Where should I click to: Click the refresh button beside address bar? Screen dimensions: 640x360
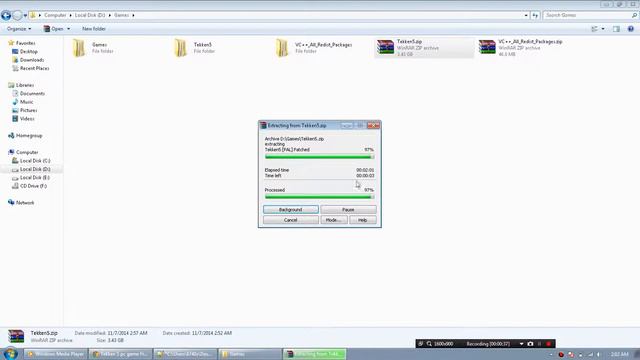[x=535, y=15]
